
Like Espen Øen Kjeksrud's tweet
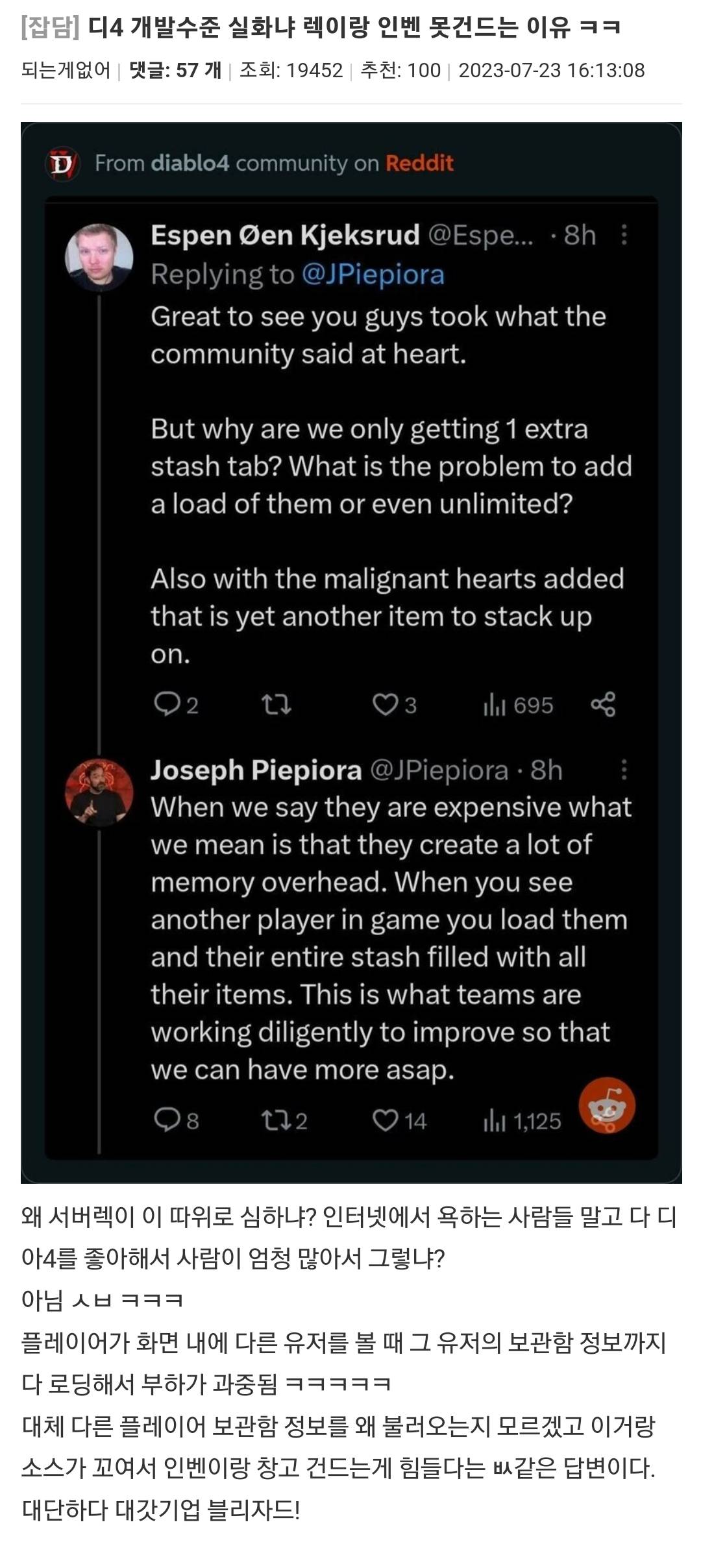[385, 704]
